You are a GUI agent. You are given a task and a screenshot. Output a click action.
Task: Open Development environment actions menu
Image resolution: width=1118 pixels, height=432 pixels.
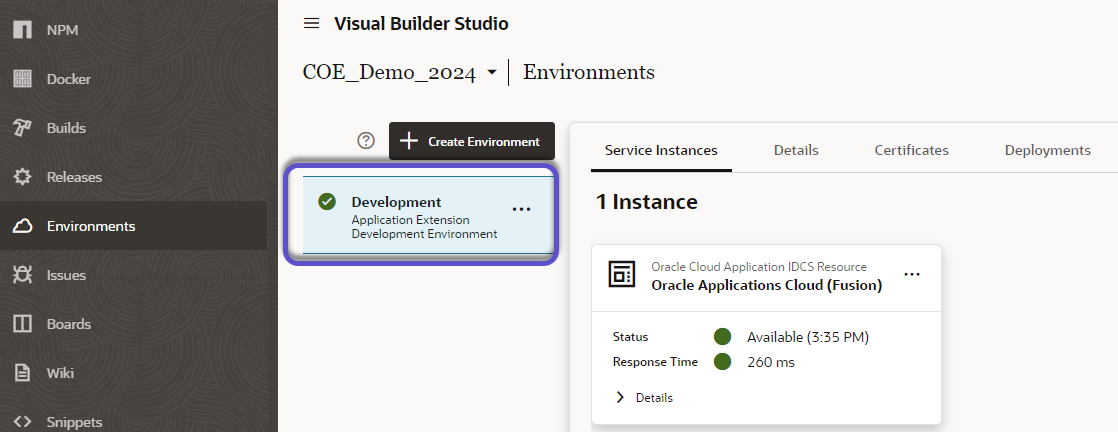pyautogui.click(x=521, y=209)
